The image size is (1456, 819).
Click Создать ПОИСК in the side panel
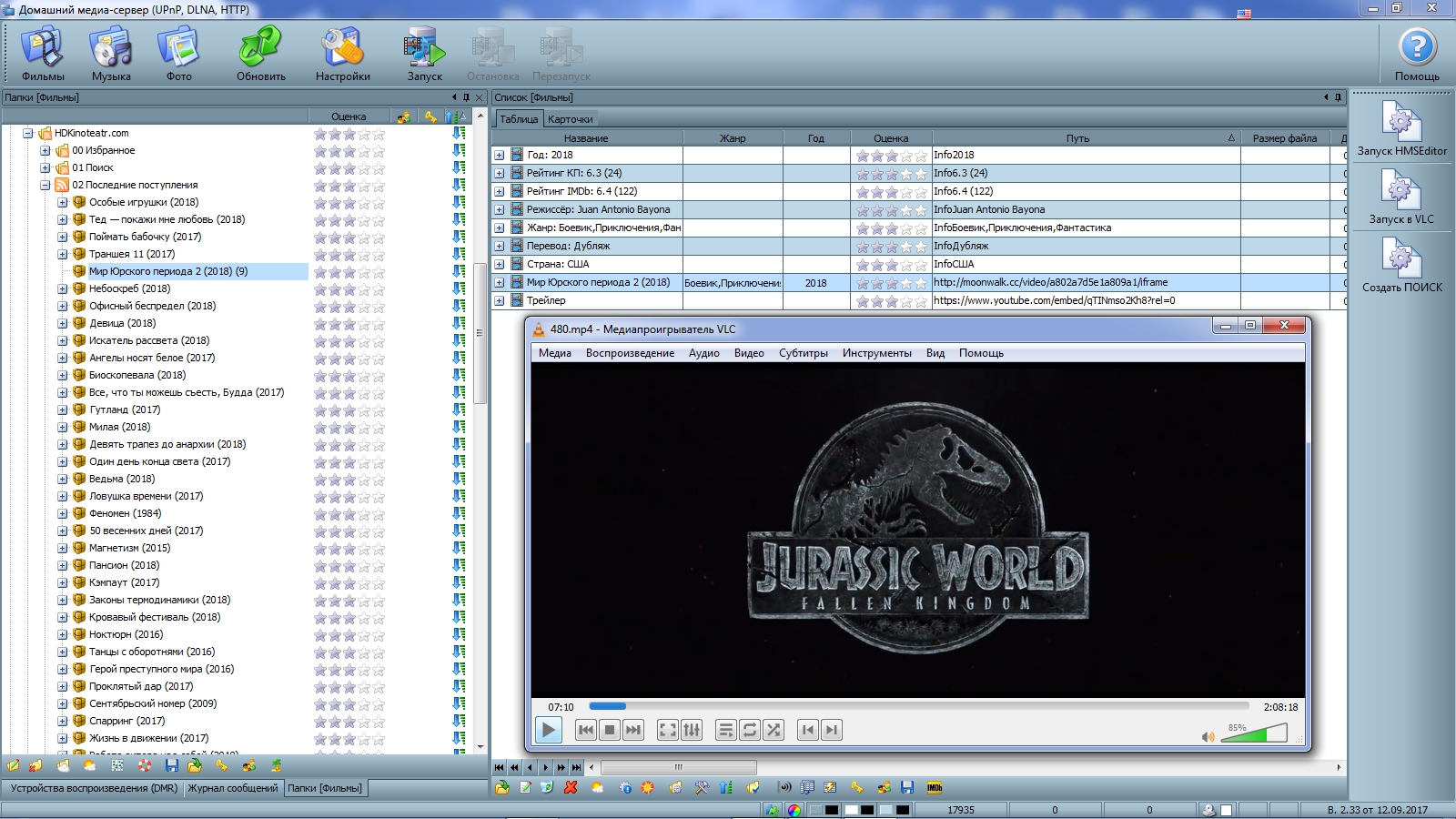(x=1401, y=264)
